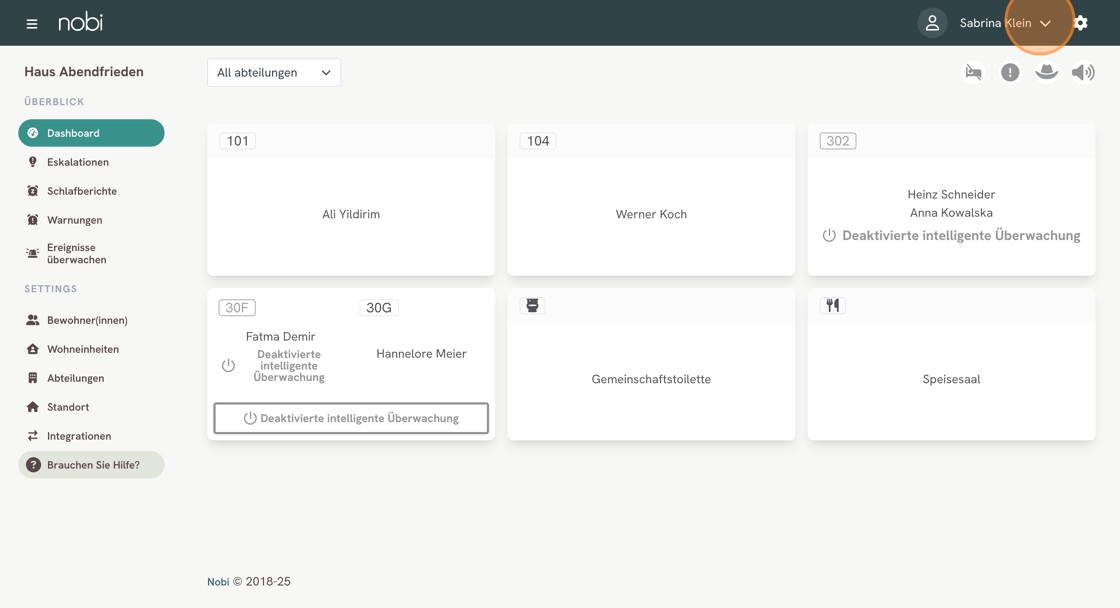The width and height of the screenshot is (1120, 608).
Task: Click Deaktivierte intelligente Überwachung button in 30F card
Action: [351, 418]
